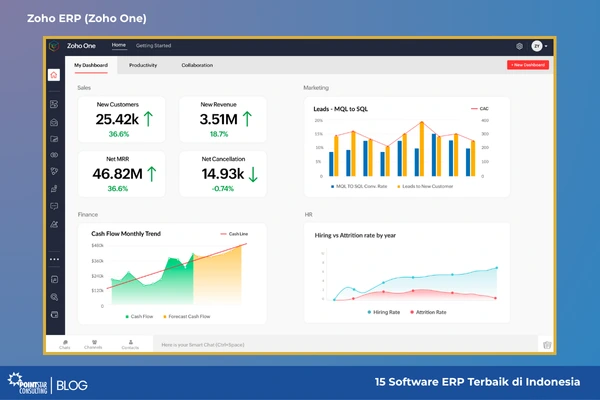Open the Net MRR 46.82M card
600x400 pixels.
click(122, 174)
